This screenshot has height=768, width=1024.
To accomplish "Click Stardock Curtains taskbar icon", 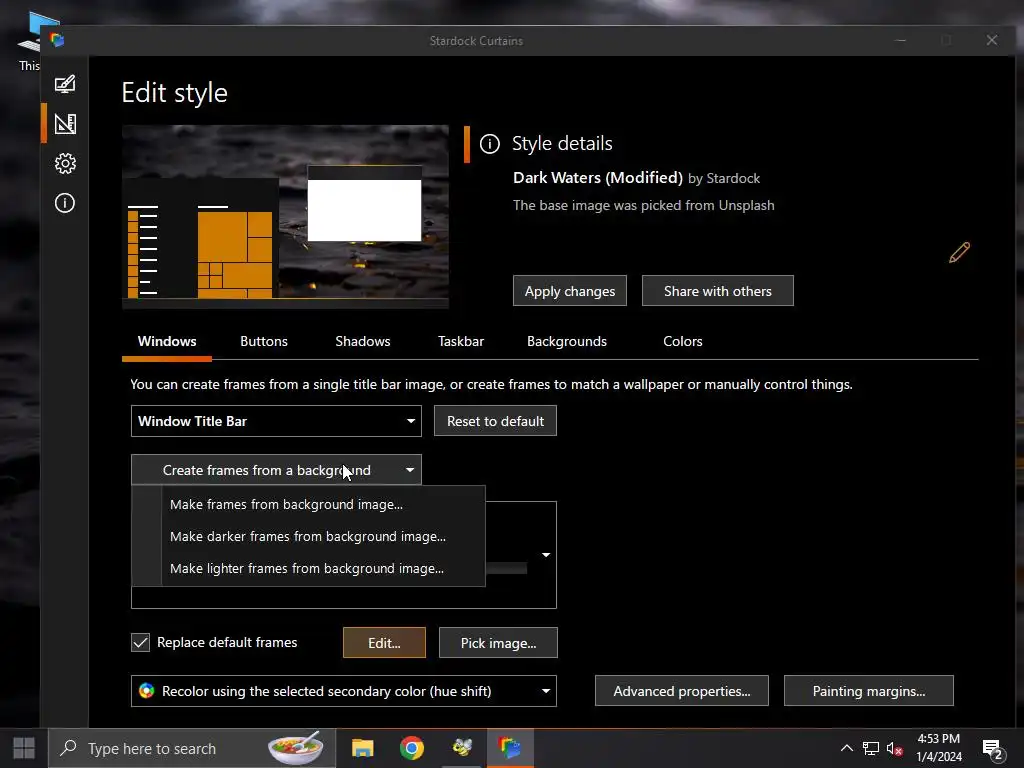I will point(509,748).
